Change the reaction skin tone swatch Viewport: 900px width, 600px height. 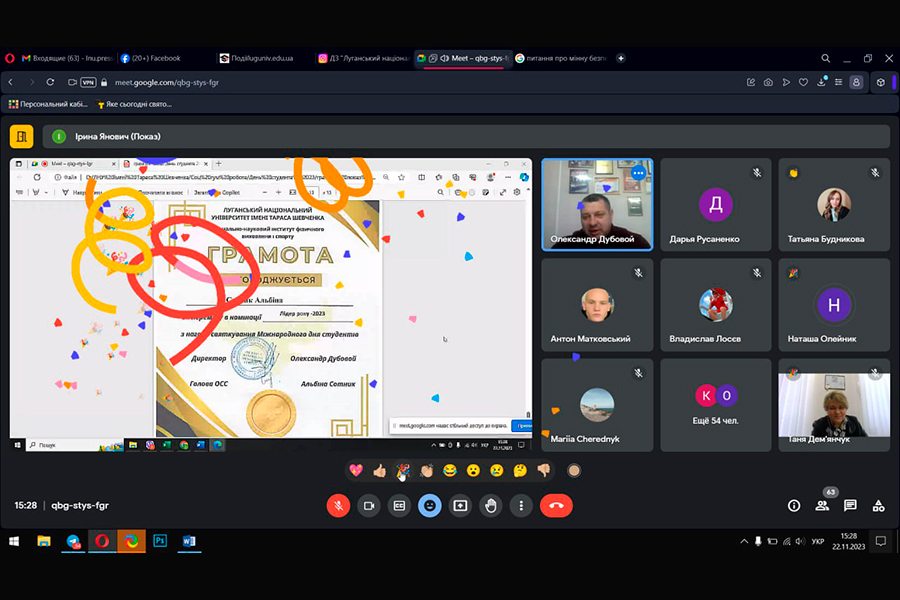pos(574,471)
